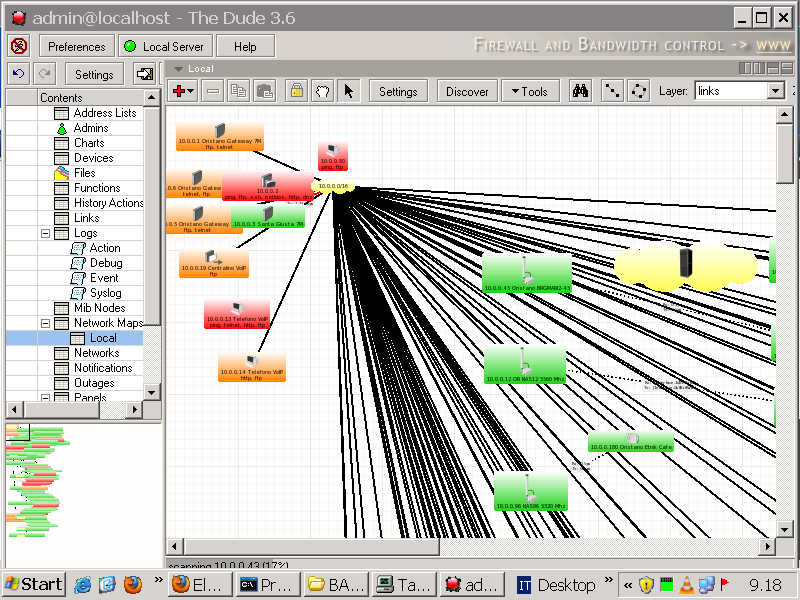The image size is (800, 600).
Task: Click the undo arrow icon
Action: click(x=19, y=74)
